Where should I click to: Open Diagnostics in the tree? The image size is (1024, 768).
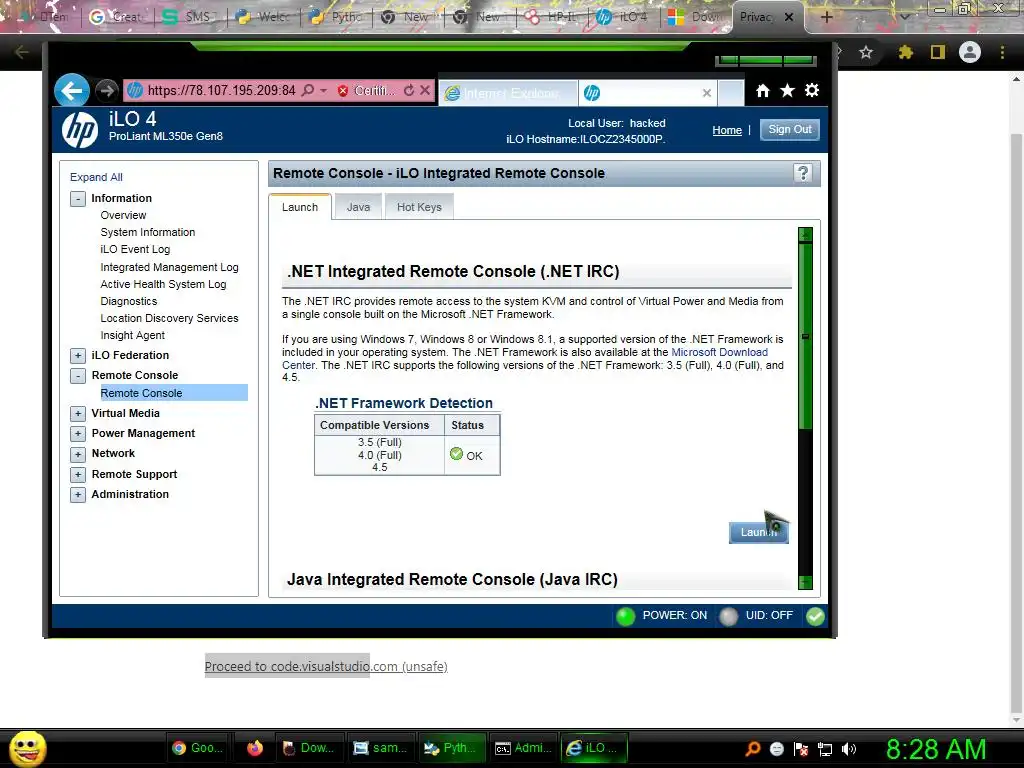pyautogui.click(x=129, y=301)
